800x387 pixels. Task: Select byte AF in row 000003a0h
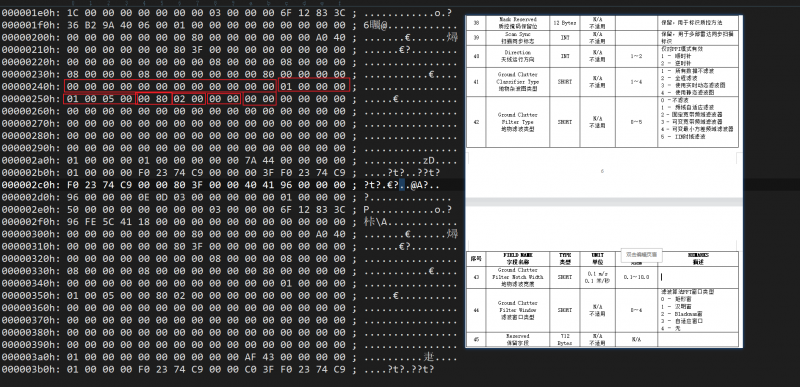pos(251,356)
